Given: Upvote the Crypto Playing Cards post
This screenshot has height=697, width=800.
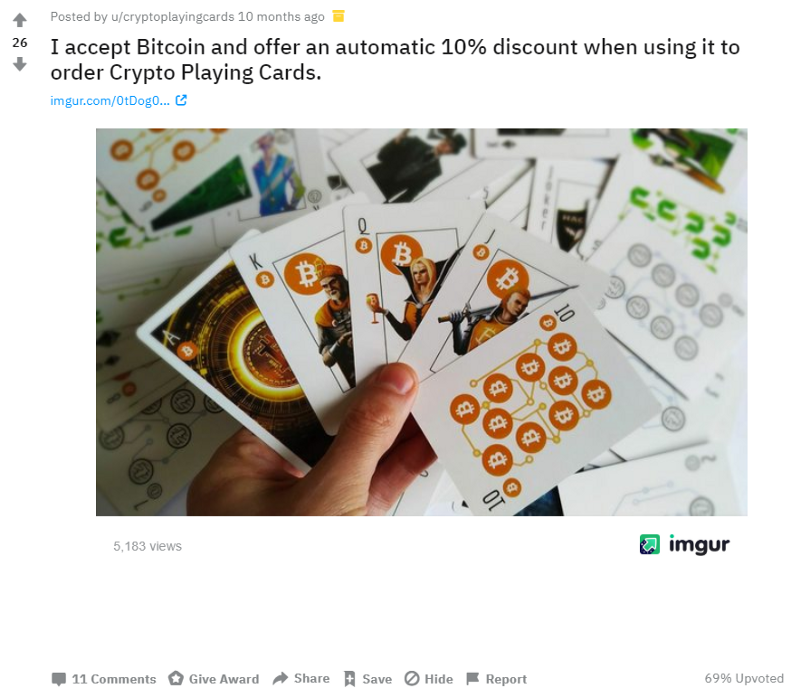Looking at the screenshot, I should (19, 20).
